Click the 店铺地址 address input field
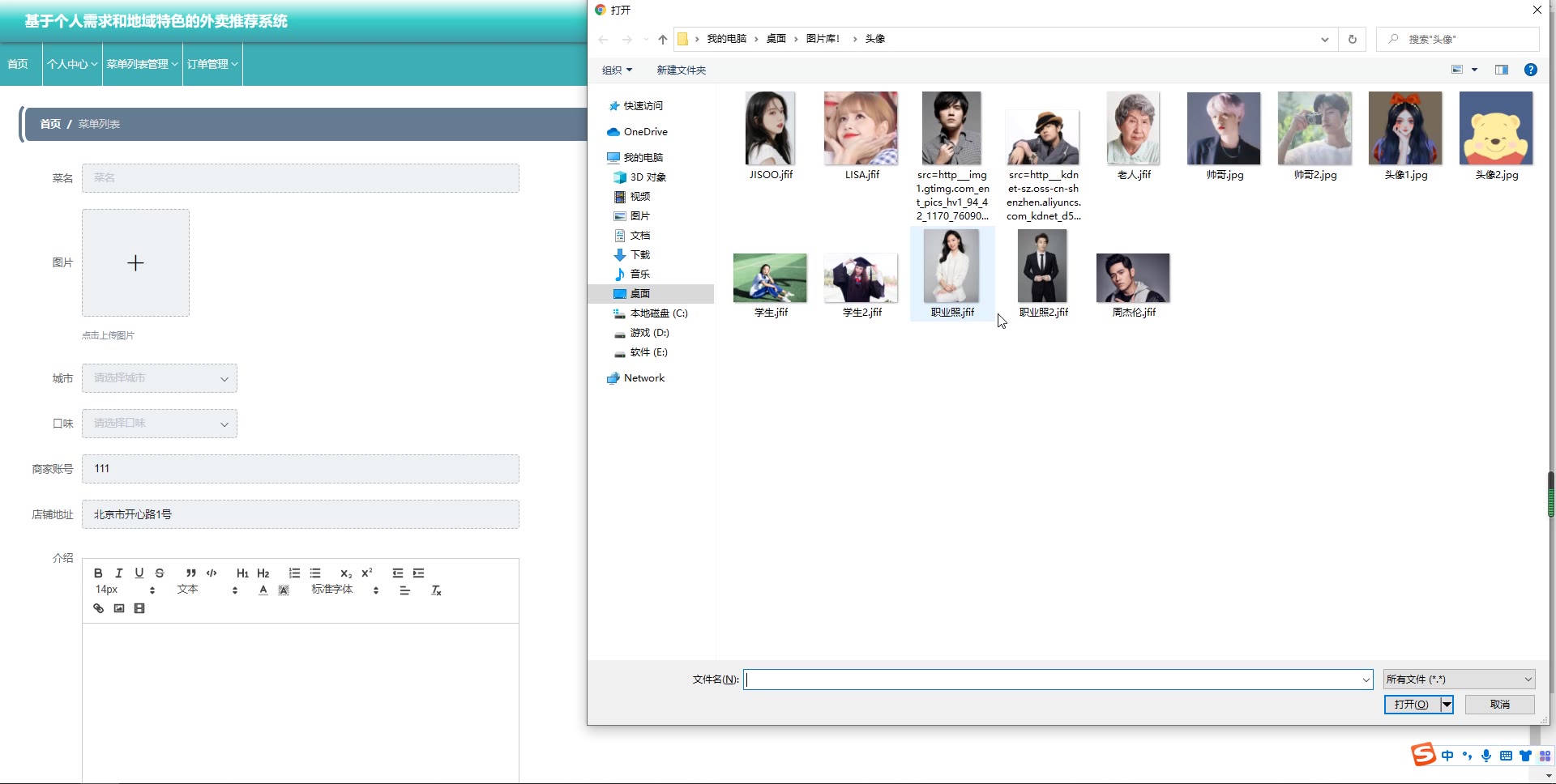 [x=301, y=514]
